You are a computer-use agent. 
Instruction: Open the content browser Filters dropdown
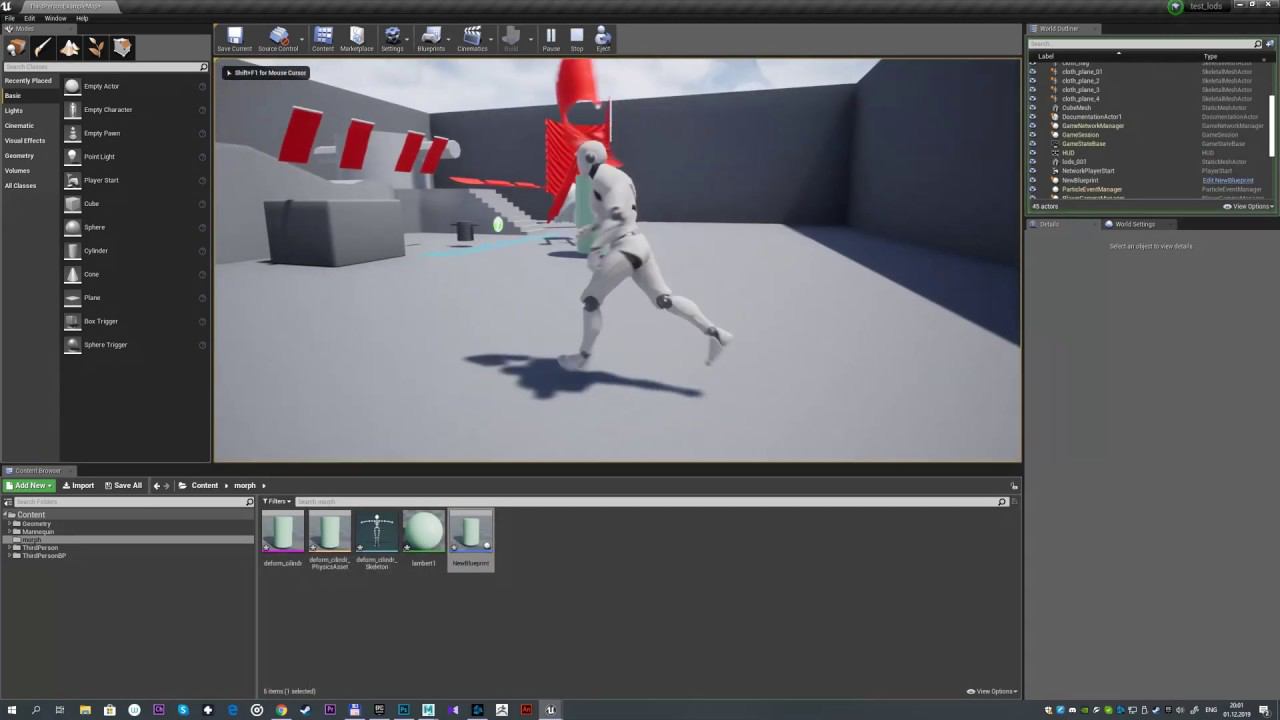(277, 501)
